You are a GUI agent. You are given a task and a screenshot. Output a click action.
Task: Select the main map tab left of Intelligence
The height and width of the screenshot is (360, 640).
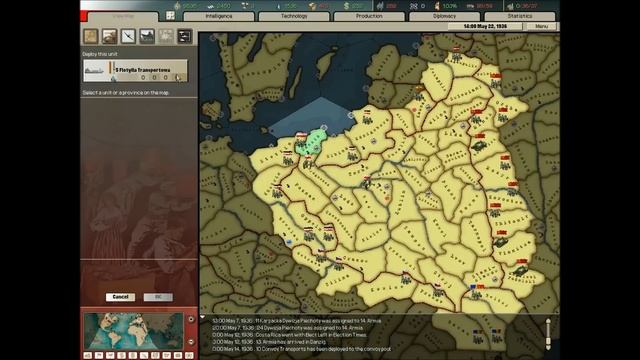point(123,16)
